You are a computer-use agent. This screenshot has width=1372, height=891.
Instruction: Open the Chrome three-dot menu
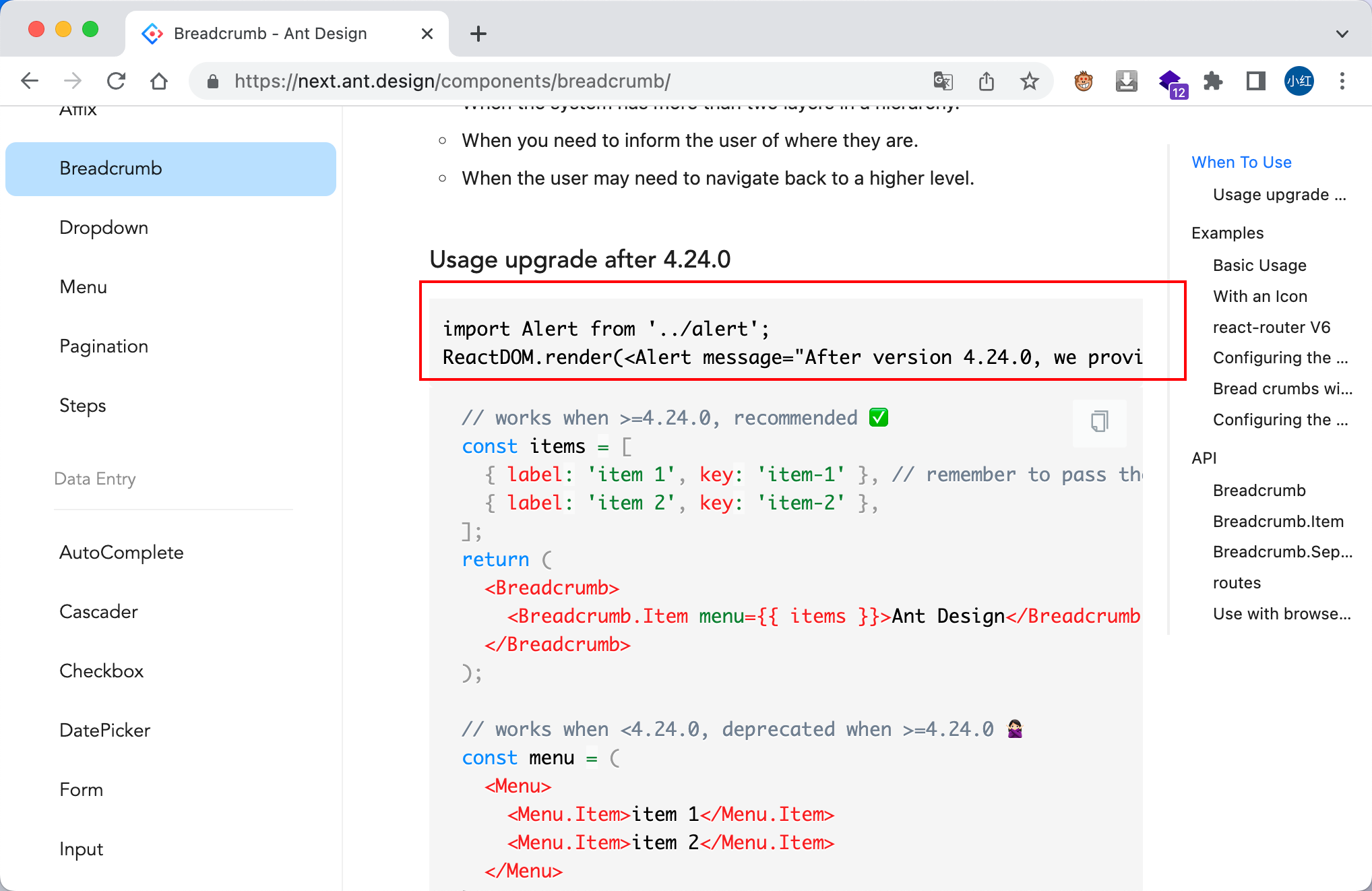point(1341,81)
